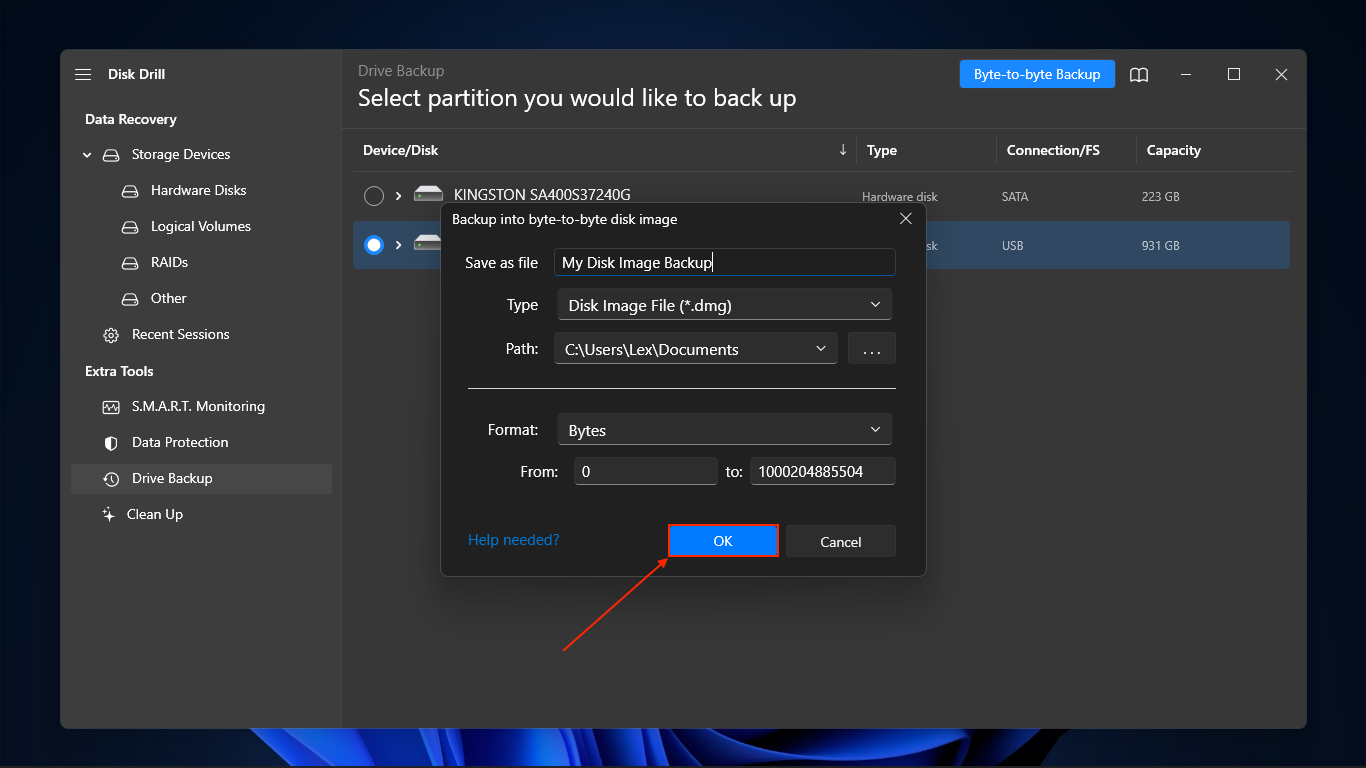The width and height of the screenshot is (1366, 768).
Task: Sort by the Connection/FS column header
Action: point(1053,150)
